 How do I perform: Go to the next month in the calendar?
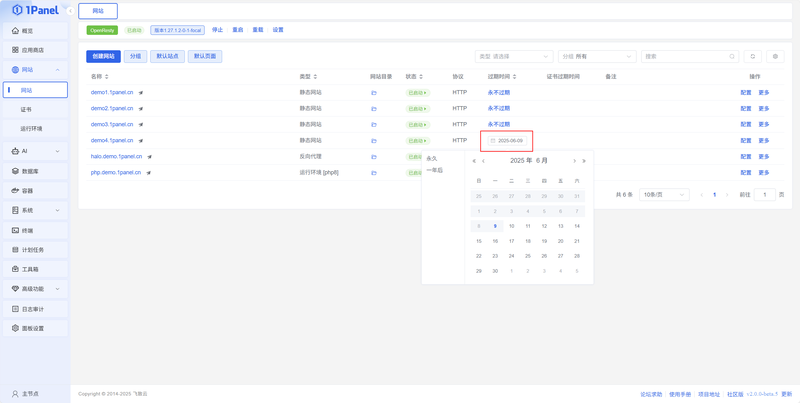click(574, 161)
